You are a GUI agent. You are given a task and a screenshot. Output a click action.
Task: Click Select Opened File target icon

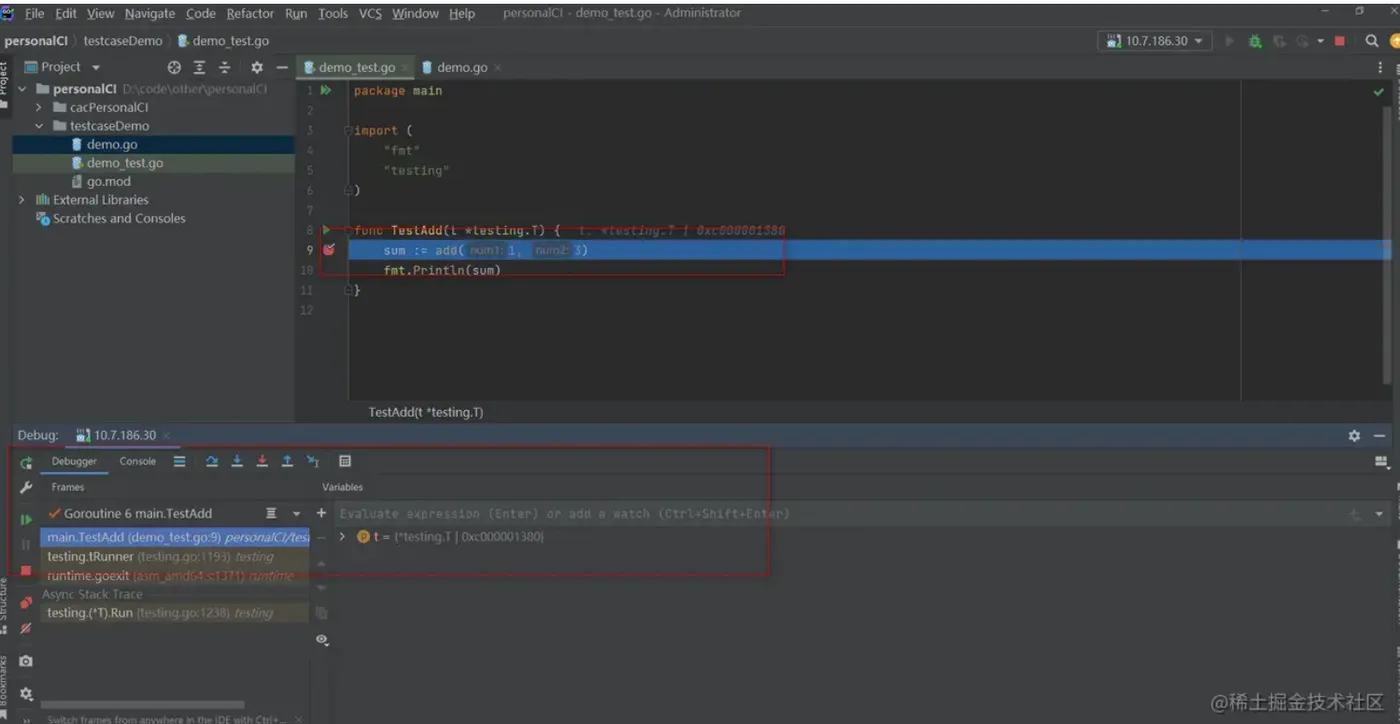click(x=174, y=67)
